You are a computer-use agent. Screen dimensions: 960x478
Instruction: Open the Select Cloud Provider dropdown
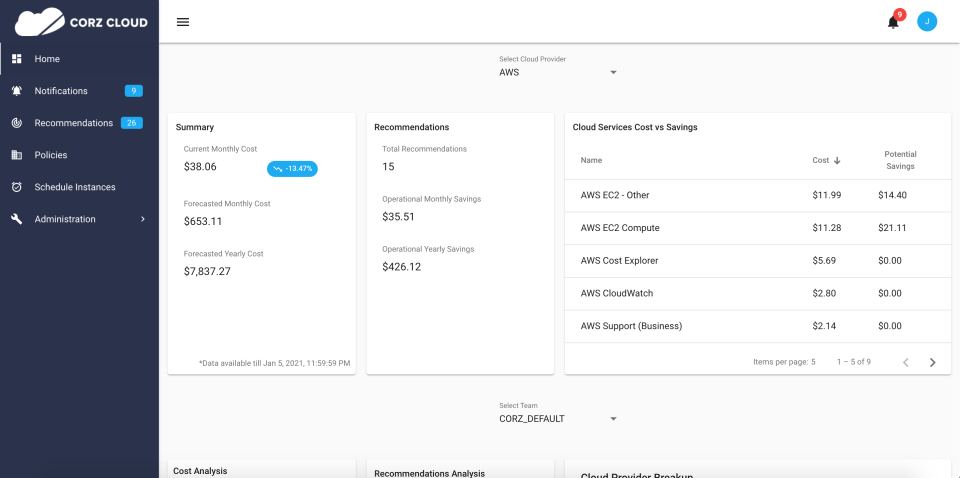click(x=558, y=72)
